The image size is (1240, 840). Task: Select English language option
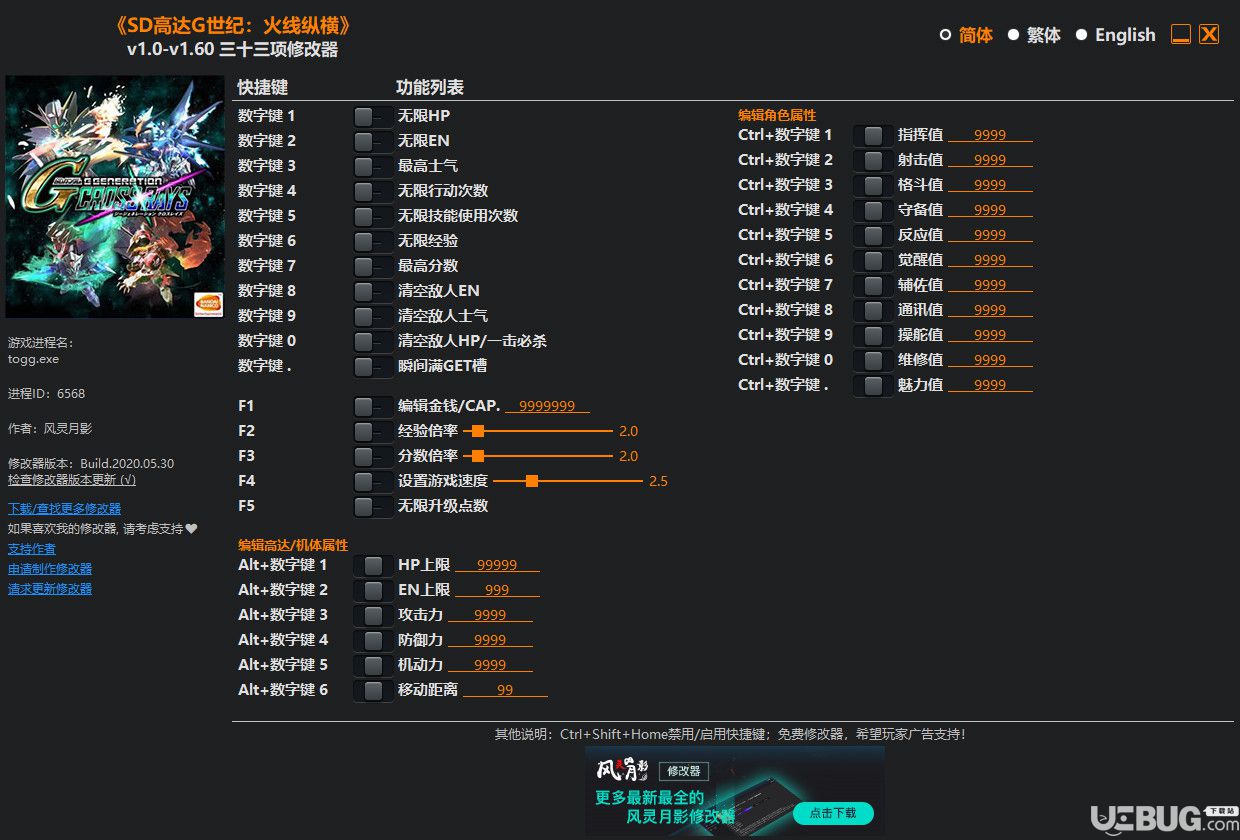point(1115,35)
